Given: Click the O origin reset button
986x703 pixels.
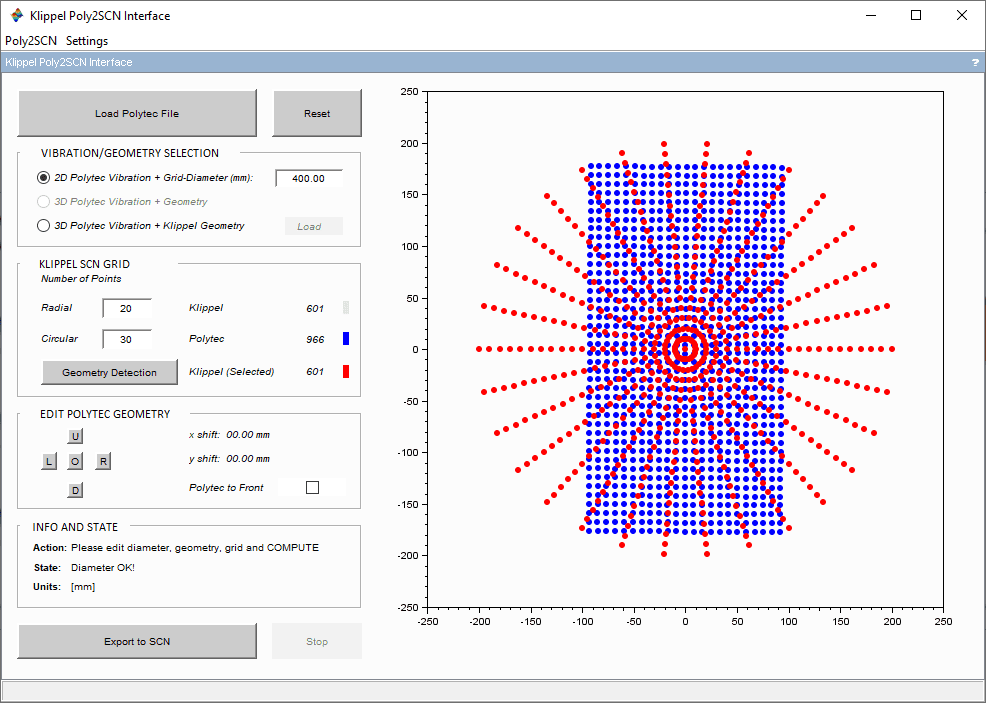Looking at the screenshot, I should click(x=75, y=462).
